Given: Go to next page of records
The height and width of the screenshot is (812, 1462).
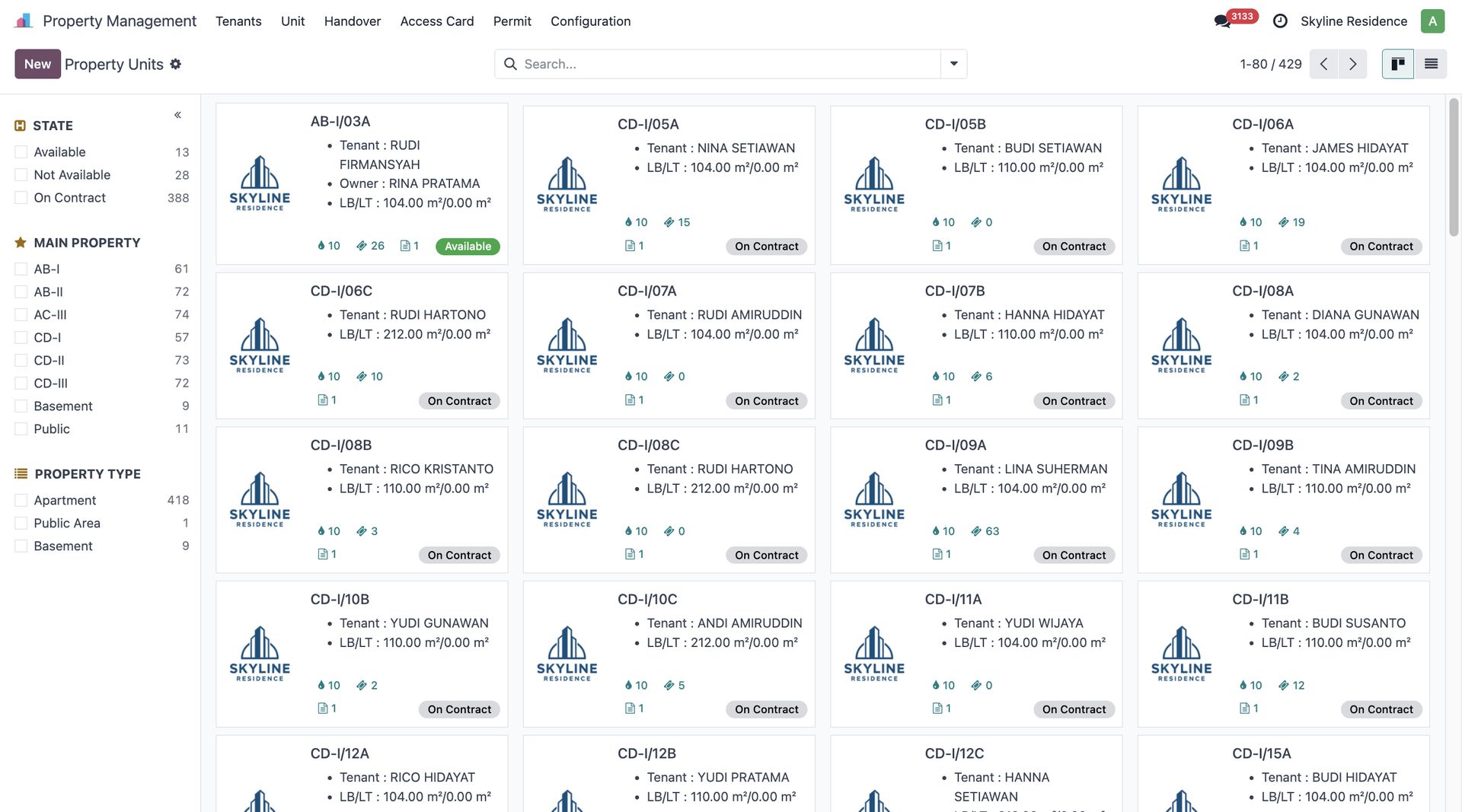Looking at the screenshot, I should point(1352,64).
